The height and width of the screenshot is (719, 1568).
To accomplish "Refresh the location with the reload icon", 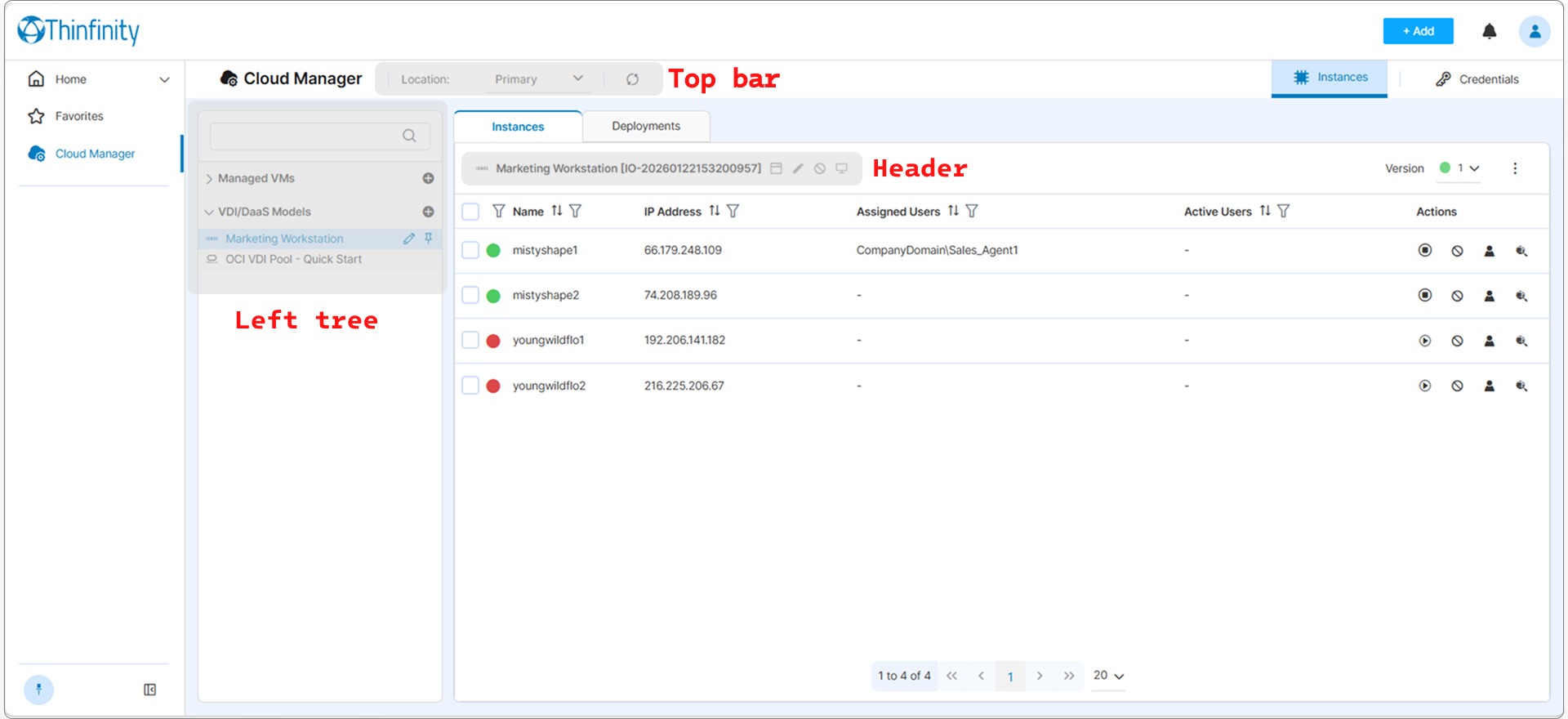I will coord(632,79).
